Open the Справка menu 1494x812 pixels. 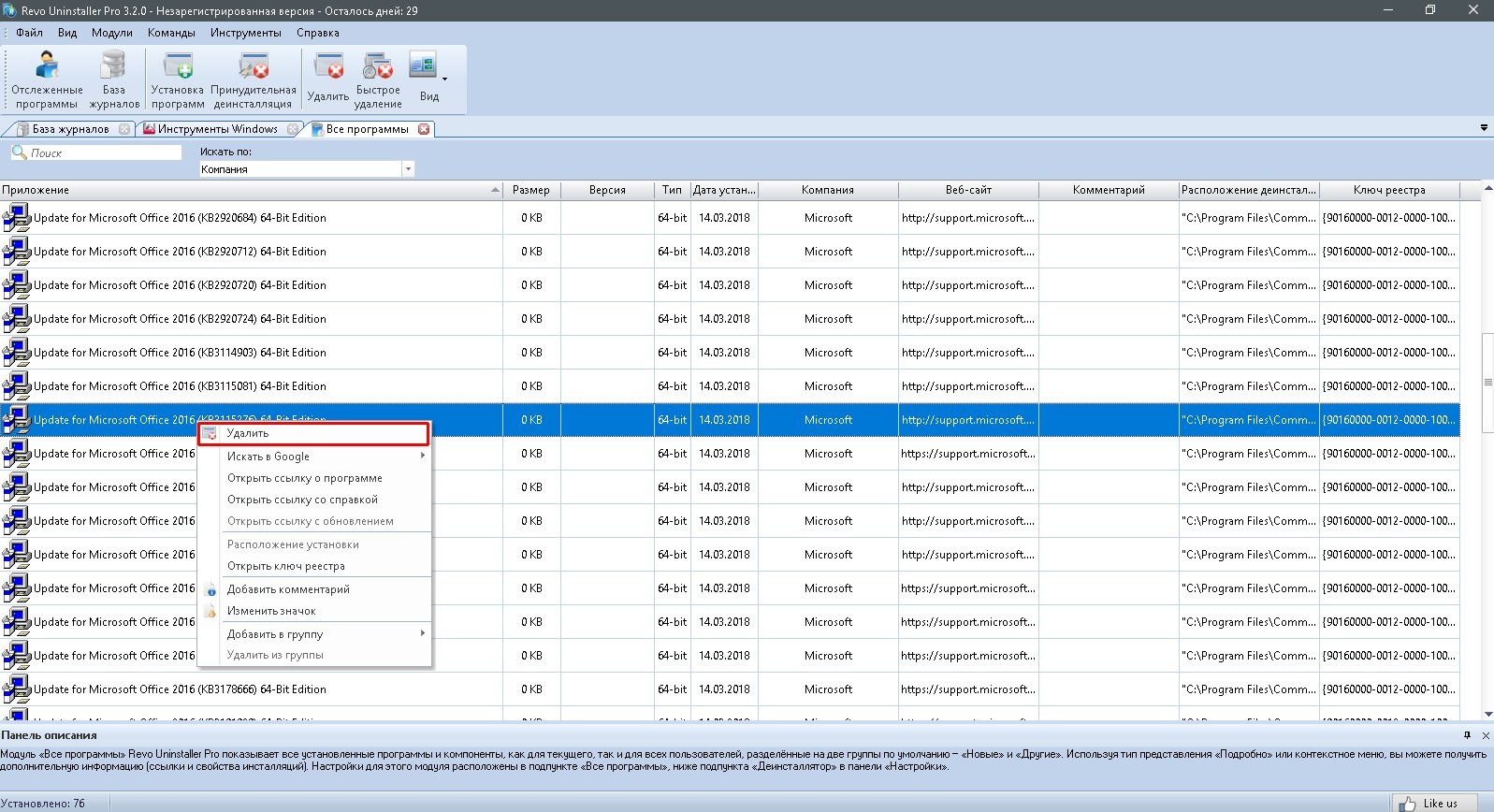pyautogui.click(x=318, y=33)
